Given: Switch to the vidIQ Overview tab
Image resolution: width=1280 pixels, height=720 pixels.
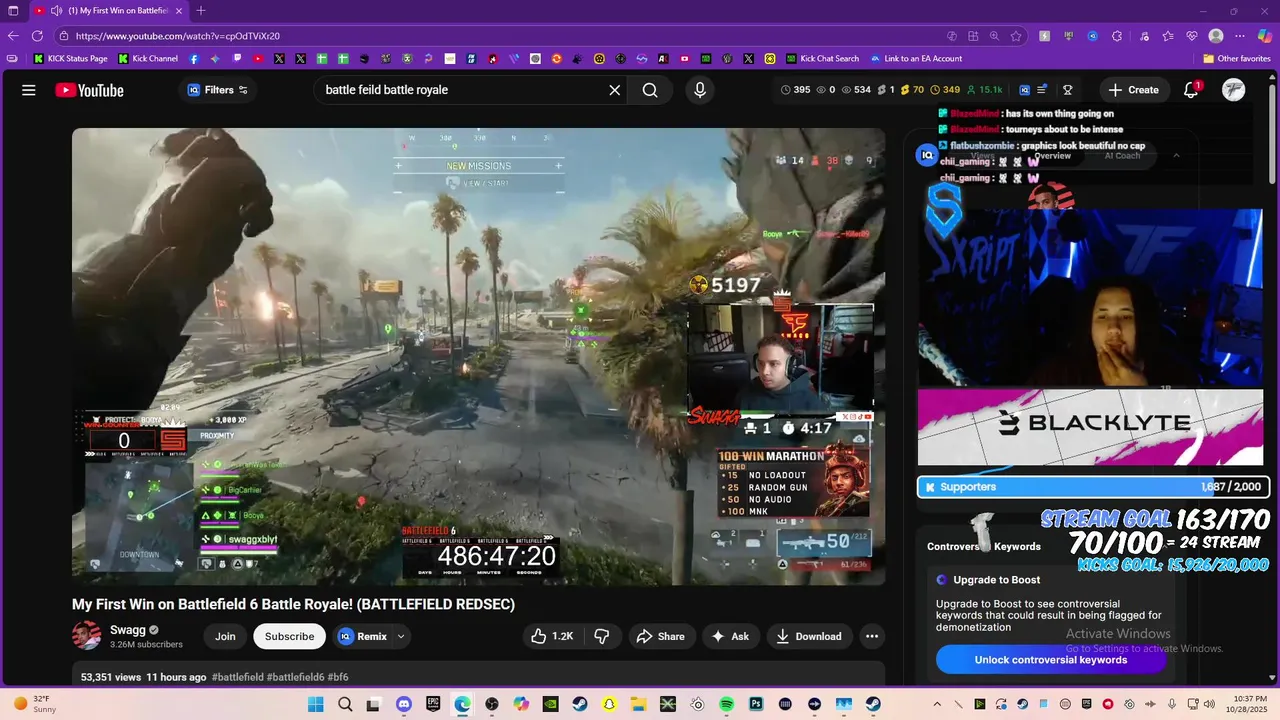Looking at the screenshot, I should [x=1052, y=156].
